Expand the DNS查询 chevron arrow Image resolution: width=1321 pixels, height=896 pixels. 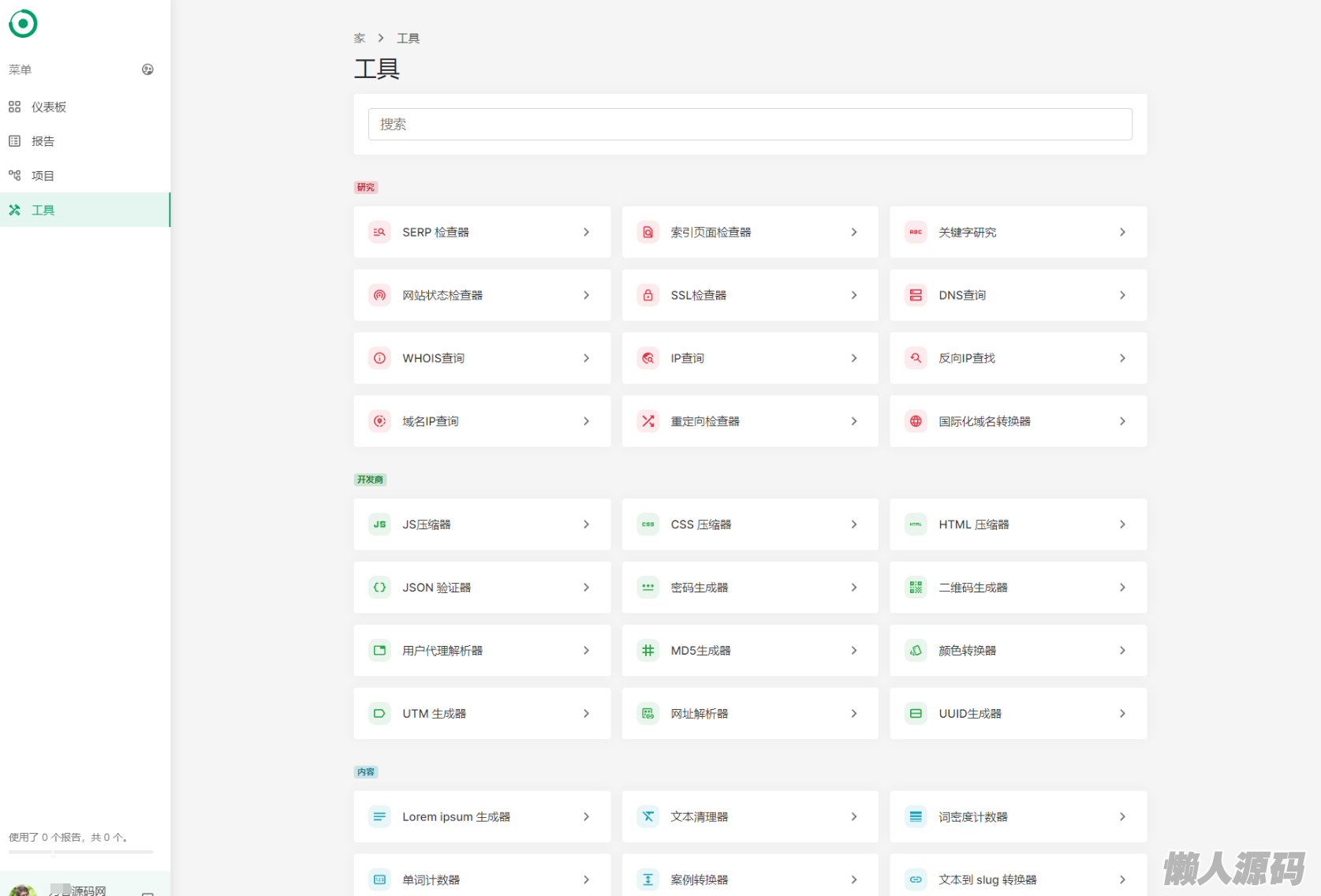1122,295
